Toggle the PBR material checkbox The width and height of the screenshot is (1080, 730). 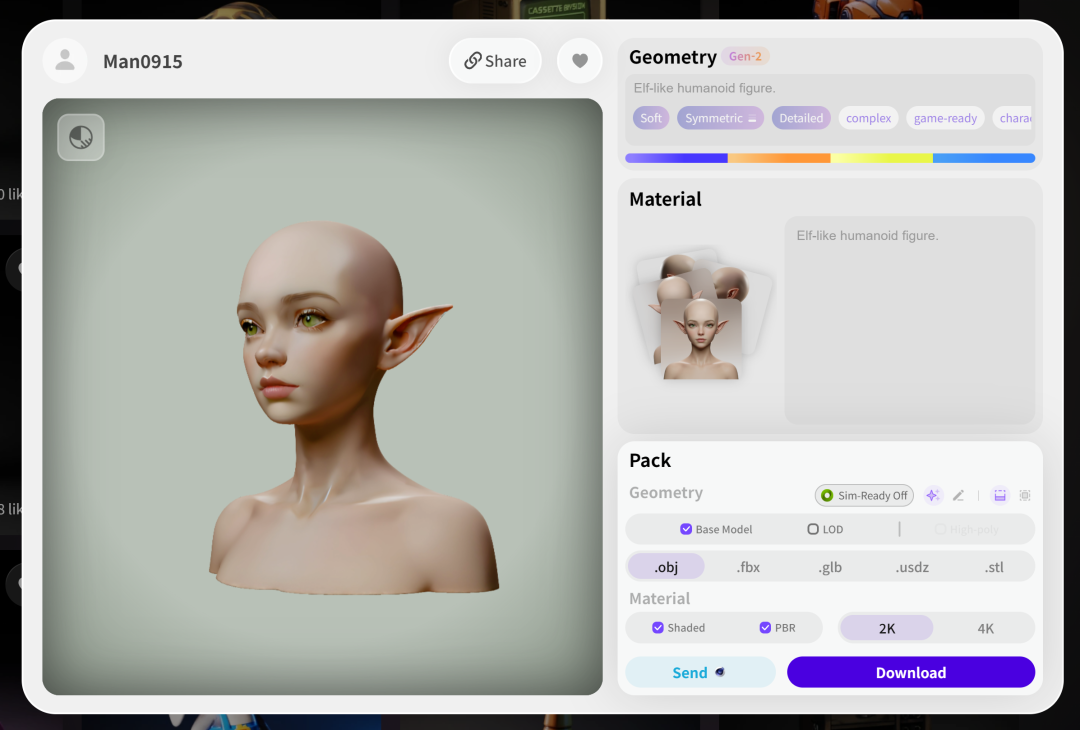click(x=765, y=627)
